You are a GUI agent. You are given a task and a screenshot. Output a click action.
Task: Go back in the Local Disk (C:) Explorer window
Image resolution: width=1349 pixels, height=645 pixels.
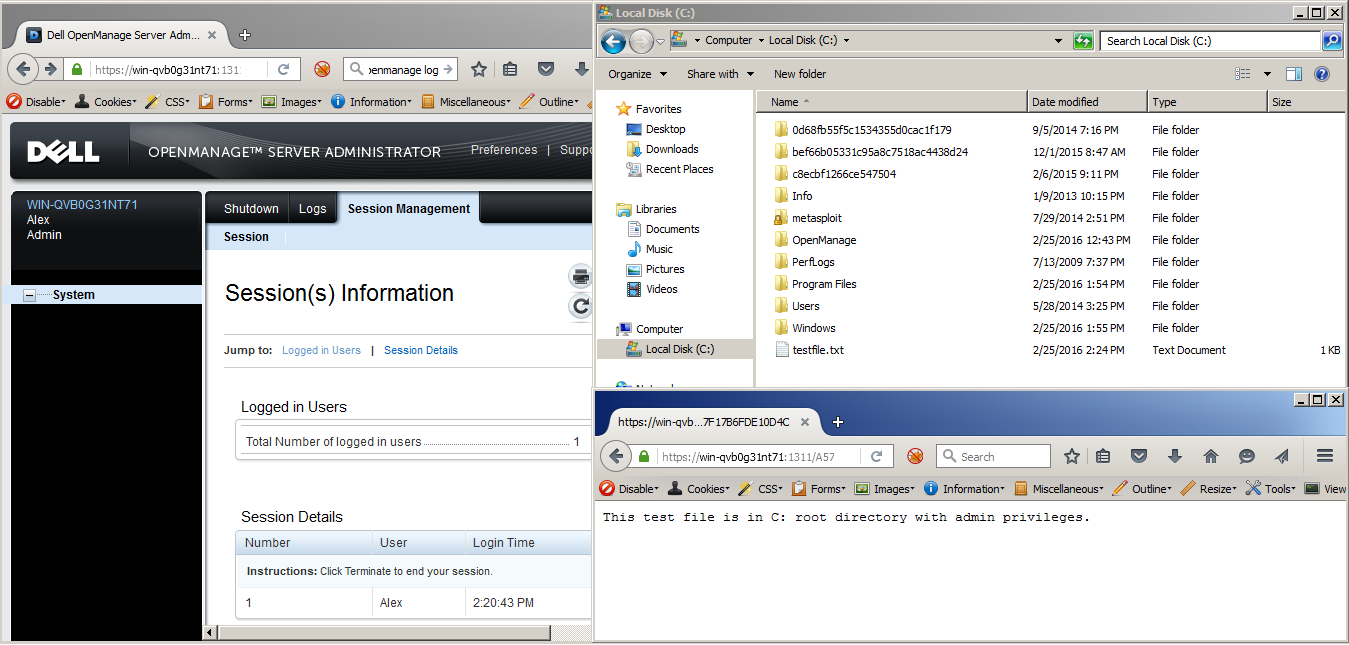pyautogui.click(x=613, y=41)
